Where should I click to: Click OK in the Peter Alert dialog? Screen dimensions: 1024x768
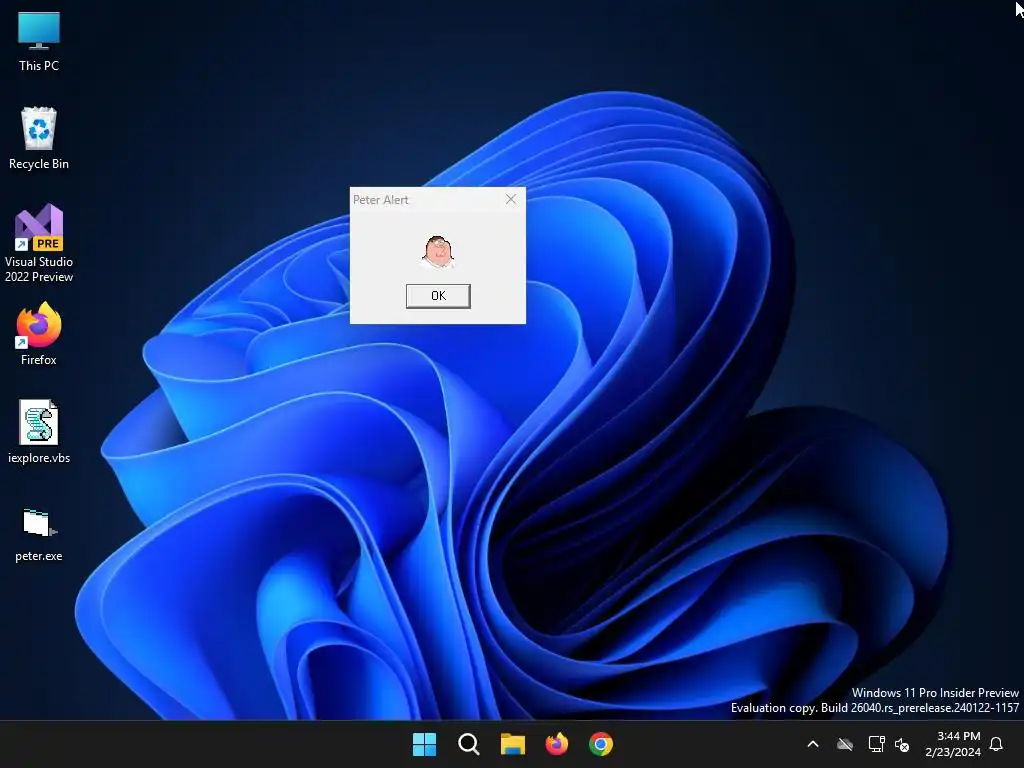438,296
